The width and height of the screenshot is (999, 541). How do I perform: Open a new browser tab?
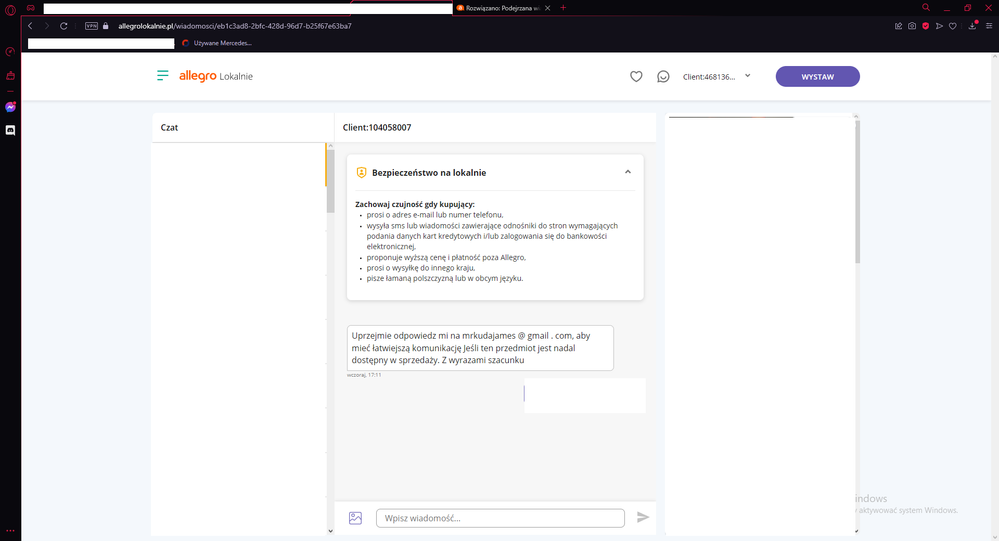point(563,8)
